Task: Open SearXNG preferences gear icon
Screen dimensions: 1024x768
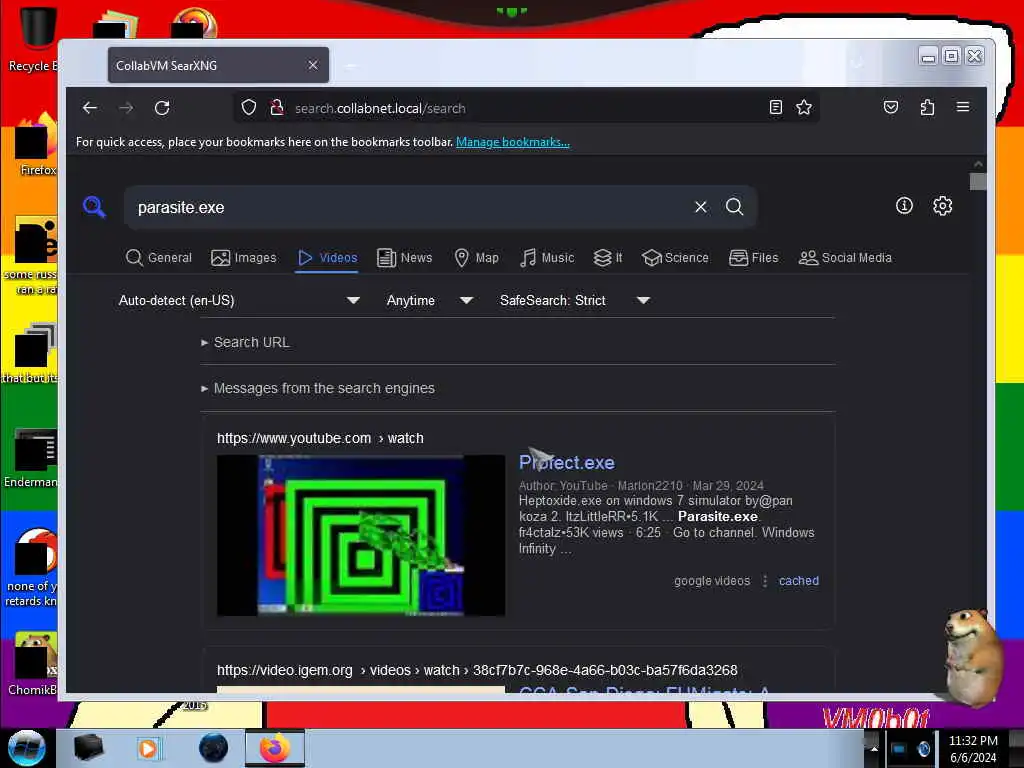Action: pos(942,206)
